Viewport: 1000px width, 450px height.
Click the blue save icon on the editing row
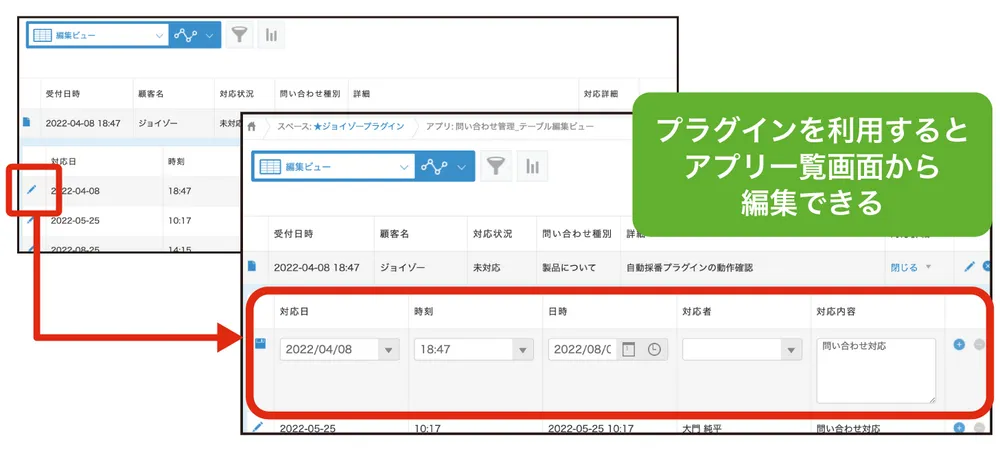260,344
